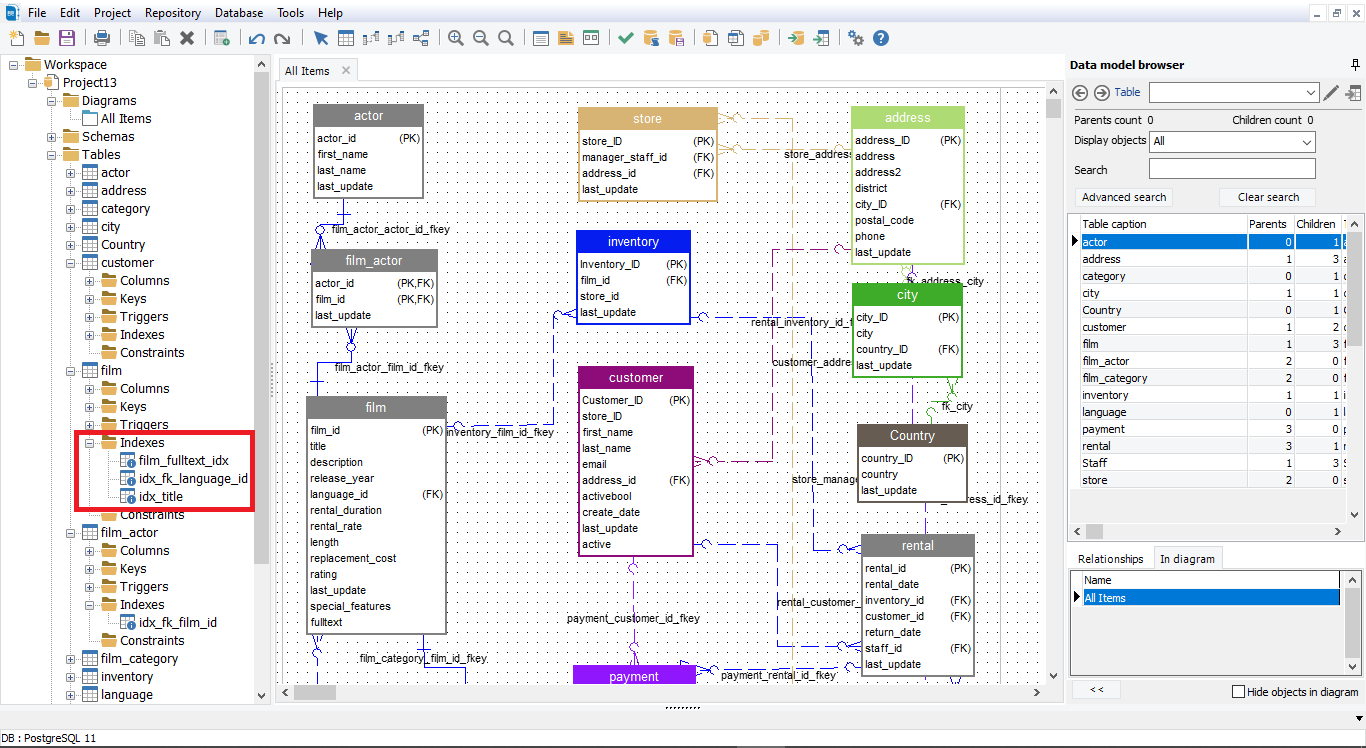Open the zoom in tool
This screenshot has height=748, width=1366.
[456, 38]
